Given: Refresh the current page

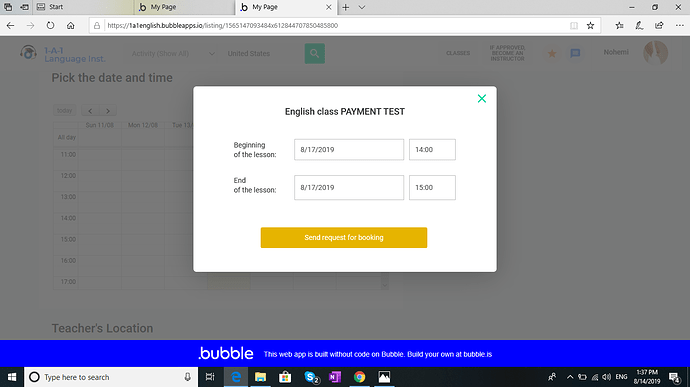Looking at the screenshot, I should [x=50, y=26].
